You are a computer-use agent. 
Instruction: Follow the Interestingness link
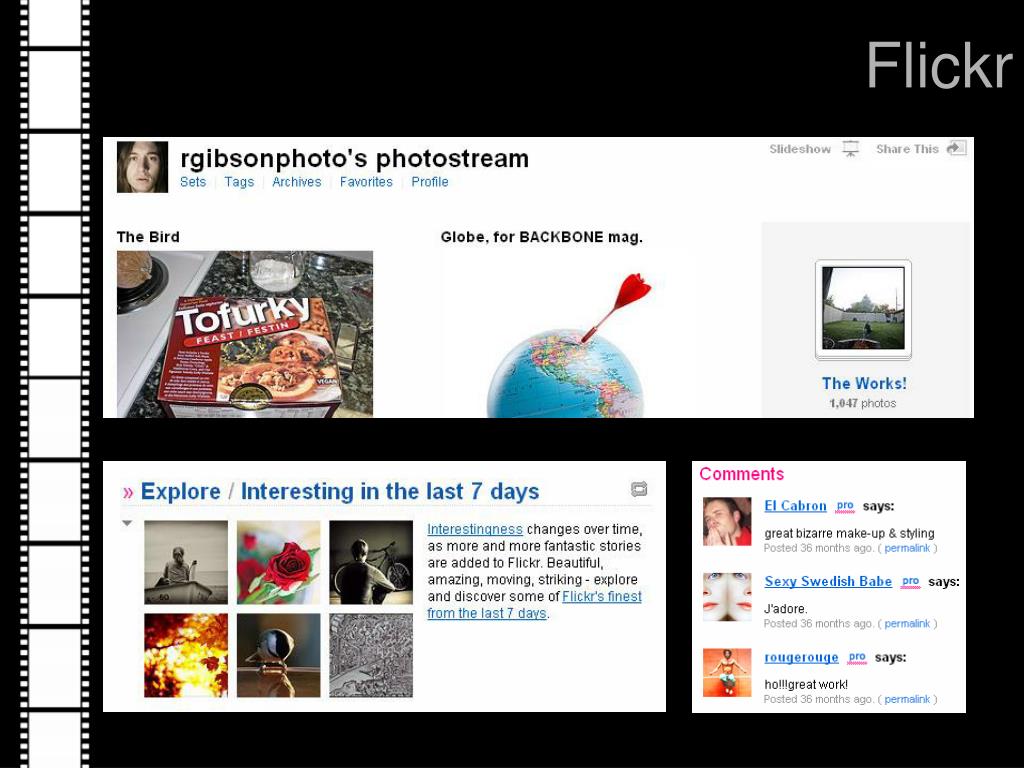[475, 529]
